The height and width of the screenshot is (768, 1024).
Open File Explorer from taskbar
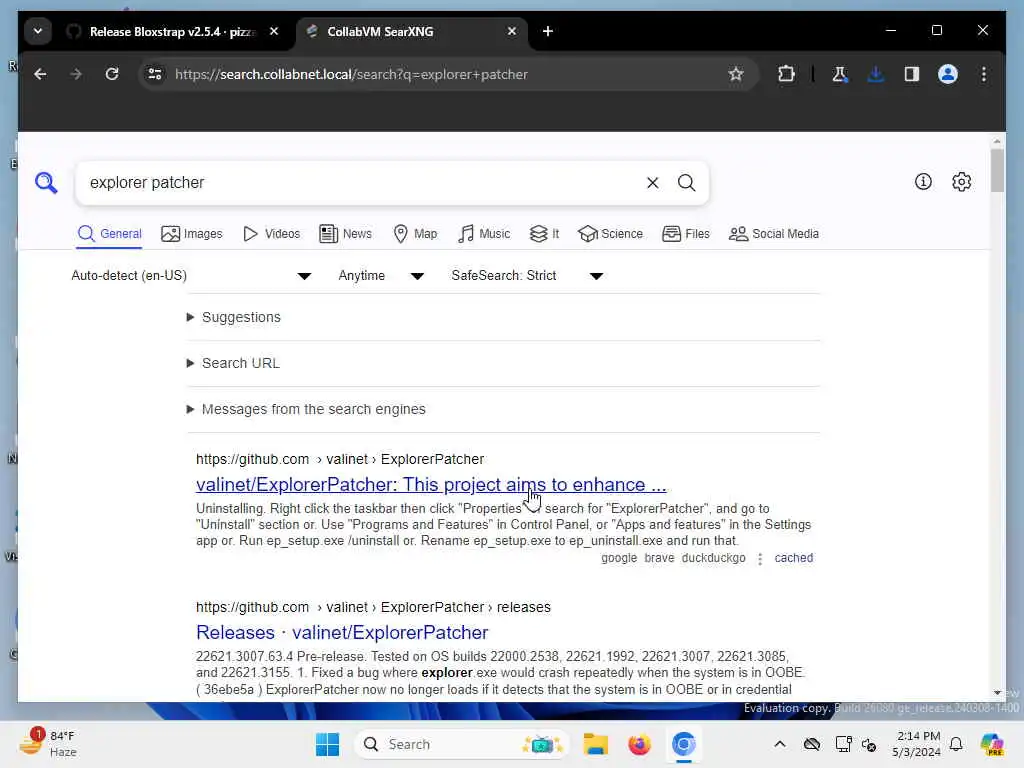pos(596,744)
